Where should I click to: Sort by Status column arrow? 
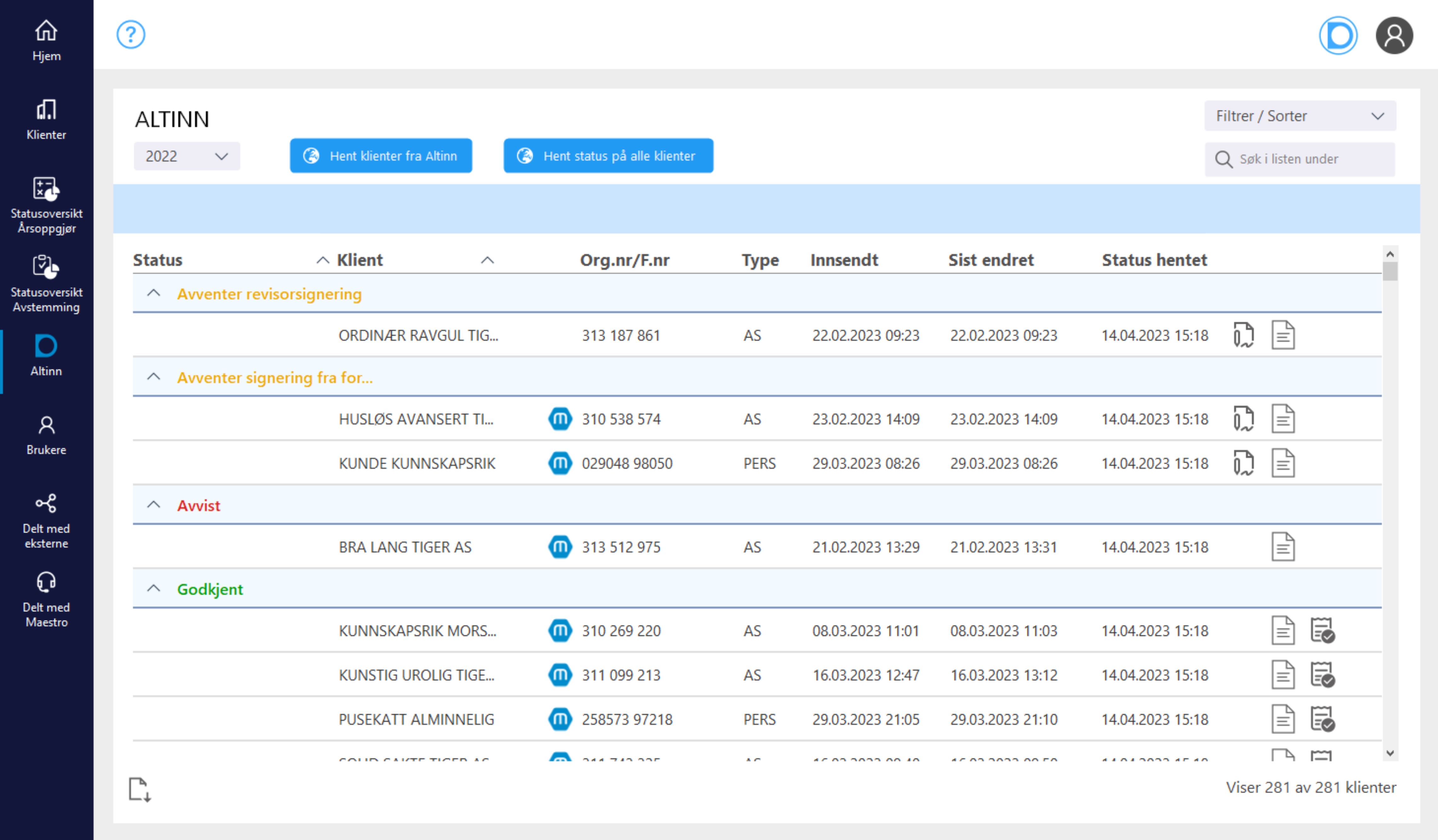[x=322, y=260]
